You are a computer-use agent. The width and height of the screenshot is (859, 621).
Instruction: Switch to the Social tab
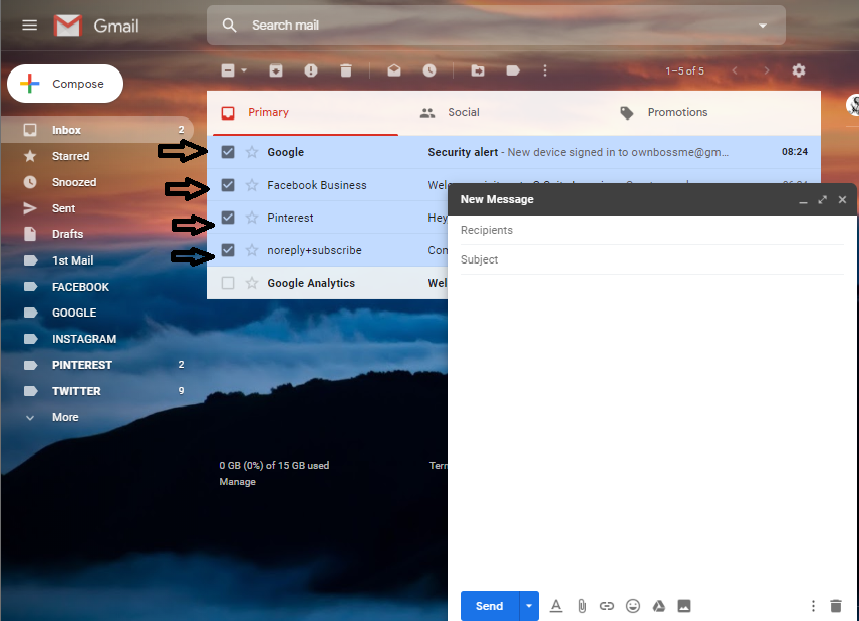463,112
